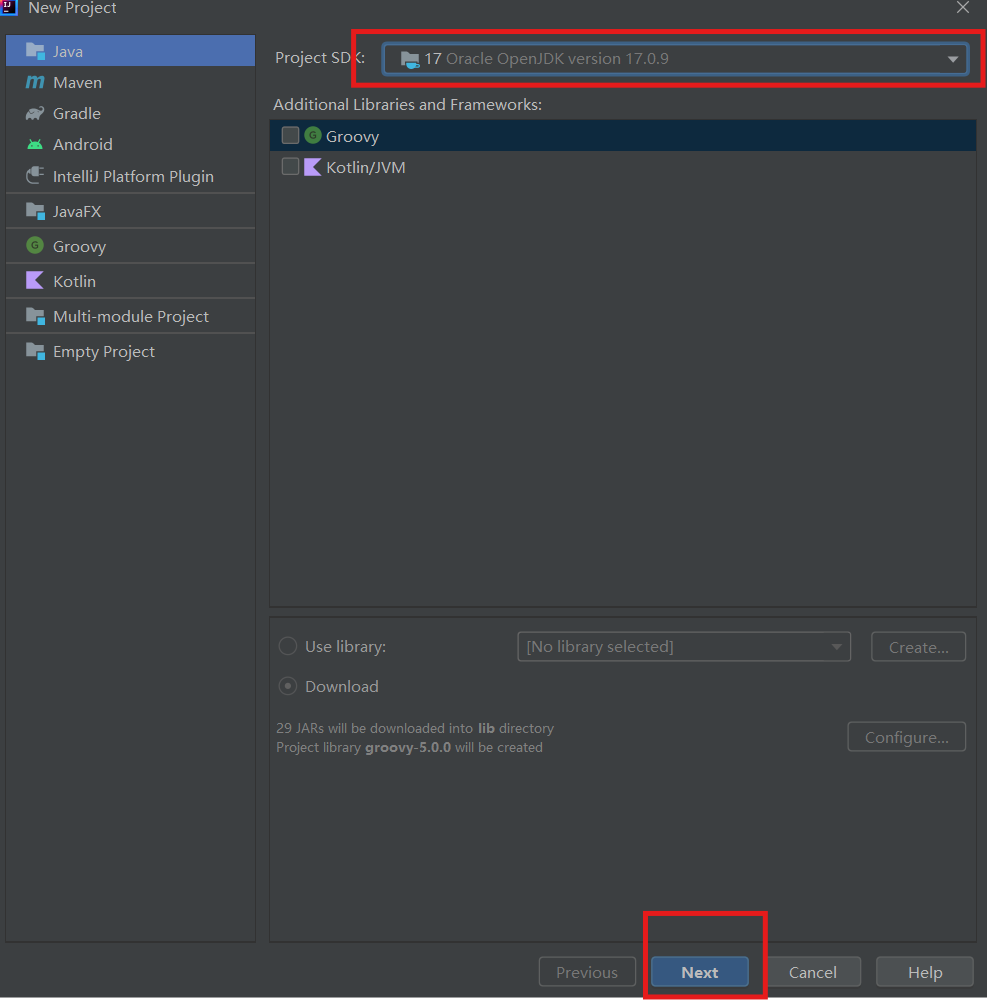The image size is (987, 1000).
Task: Select the Download radio button
Action: click(288, 686)
